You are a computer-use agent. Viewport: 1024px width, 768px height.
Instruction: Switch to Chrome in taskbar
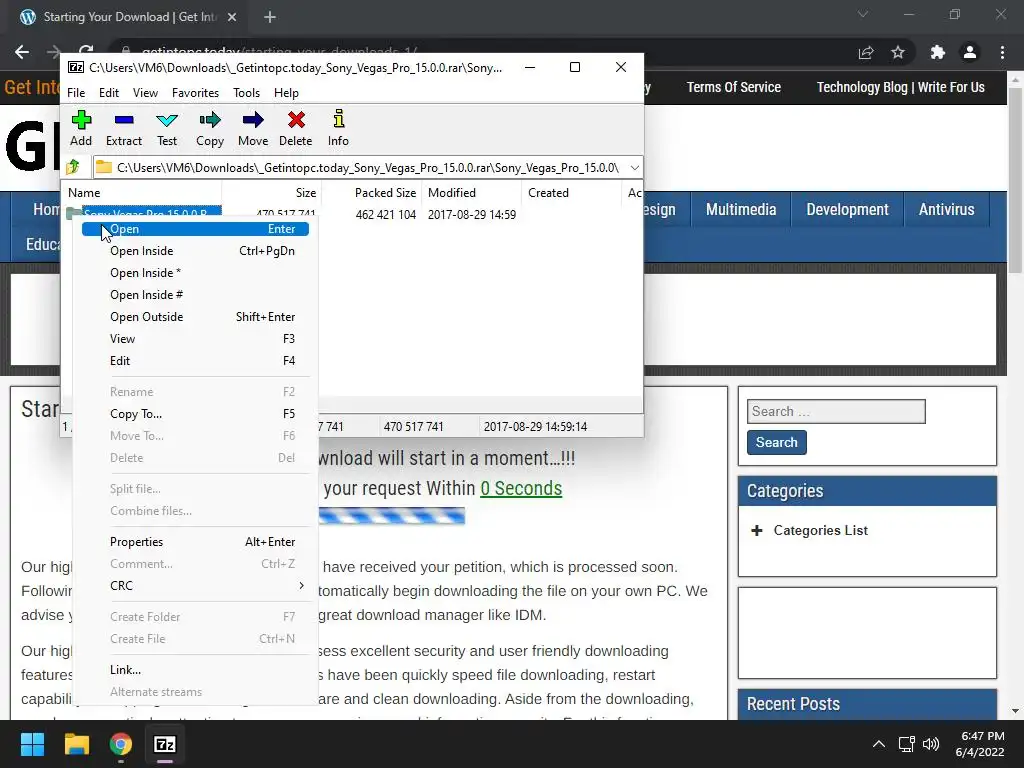pos(121,744)
